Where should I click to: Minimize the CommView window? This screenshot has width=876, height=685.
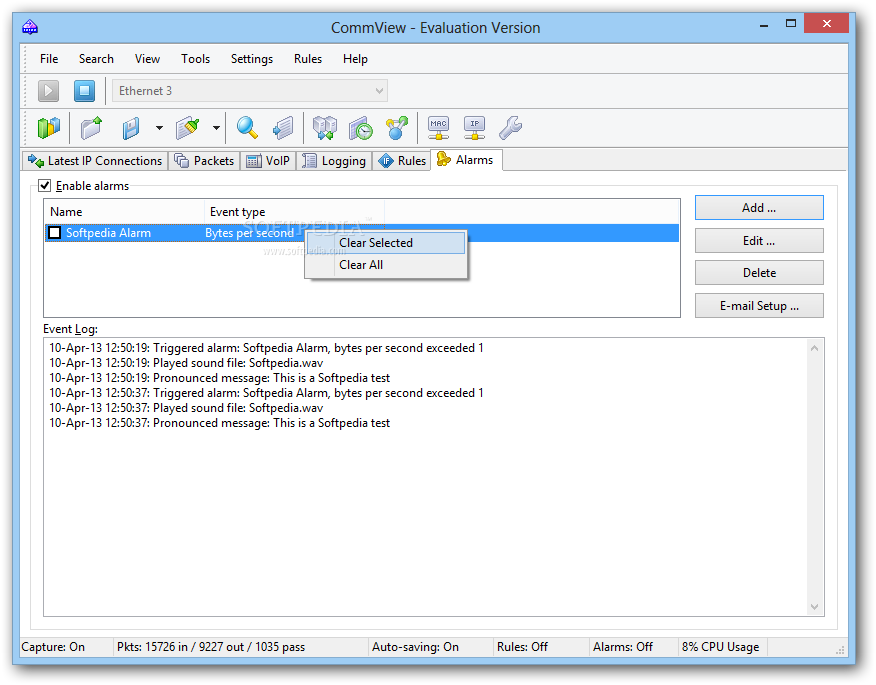click(x=764, y=25)
